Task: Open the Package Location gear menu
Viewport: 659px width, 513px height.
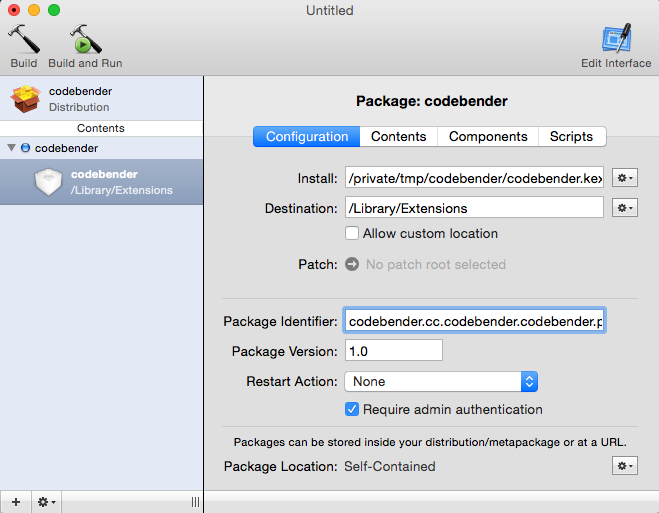Action: tap(625, 466)
